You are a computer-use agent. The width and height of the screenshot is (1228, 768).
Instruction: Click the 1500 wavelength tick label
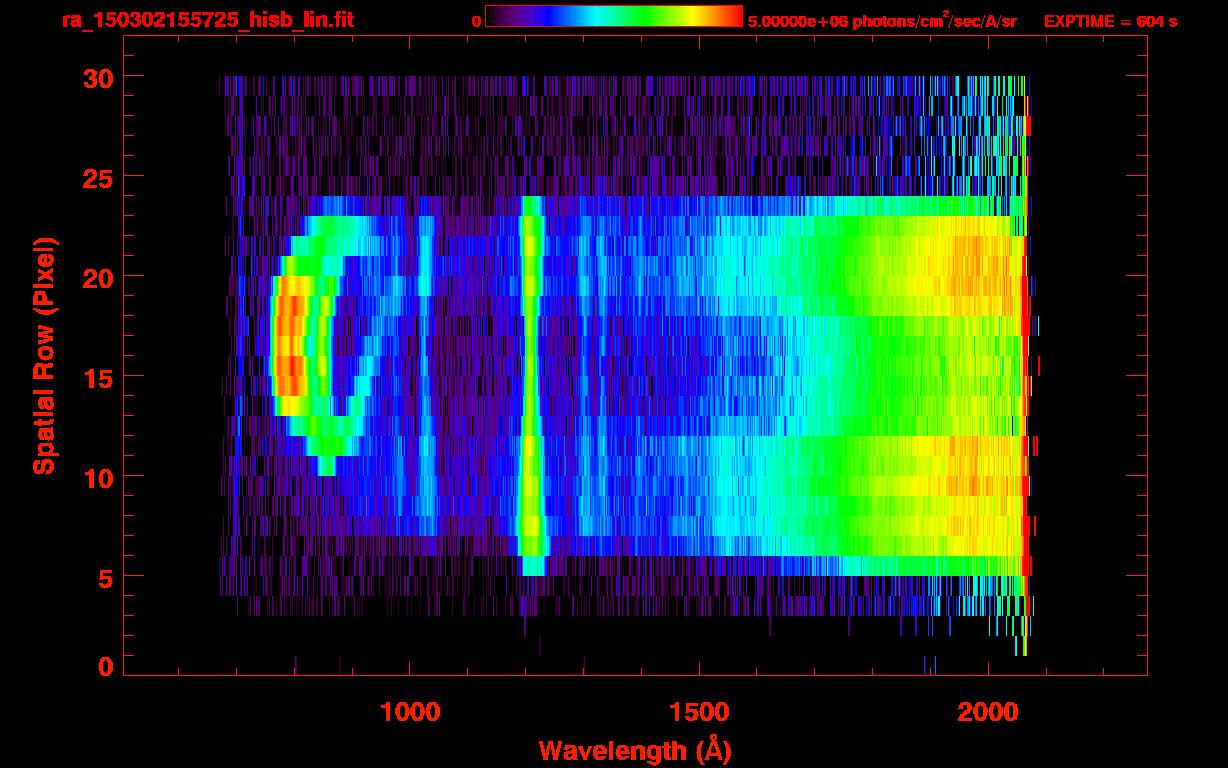[x=698, y=712]
